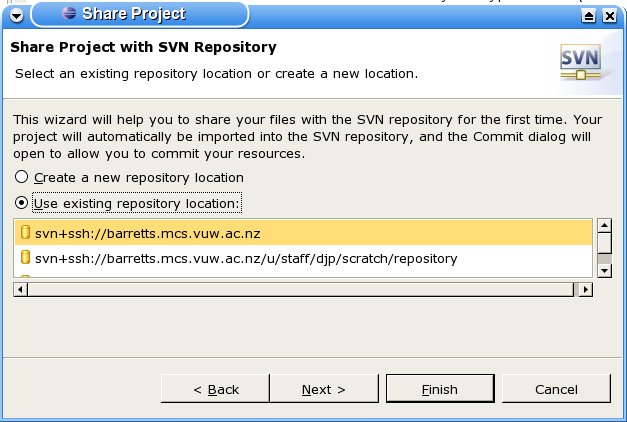Click the vertical scrollbar thumb of the list

[x=604, y=243]
